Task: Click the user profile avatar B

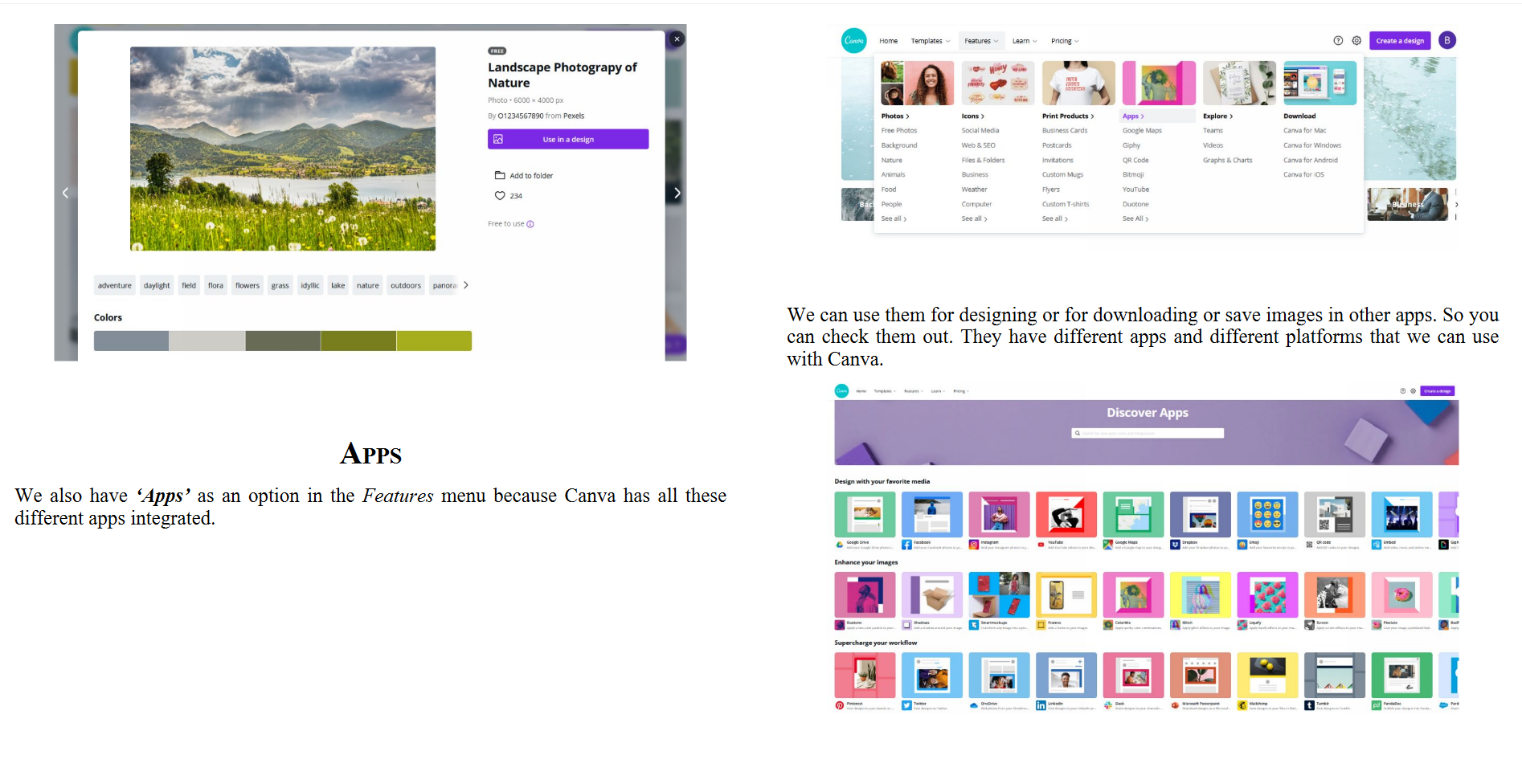Action: (x=1447, y=40)
